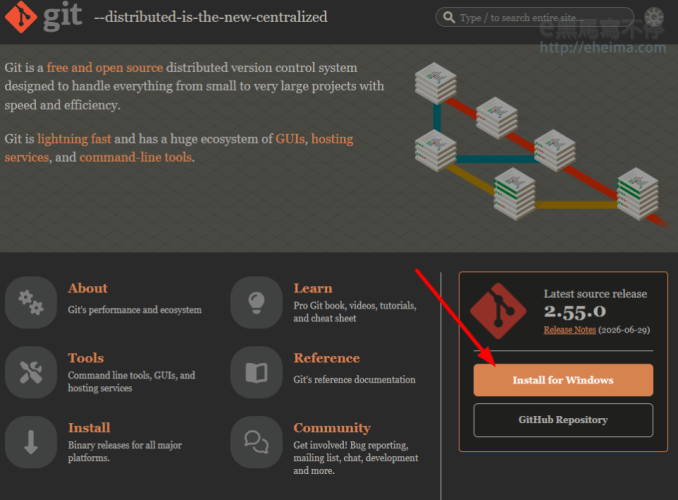Click 'Pro Git book, videos, tutorials' description

(x=355, y=312)
